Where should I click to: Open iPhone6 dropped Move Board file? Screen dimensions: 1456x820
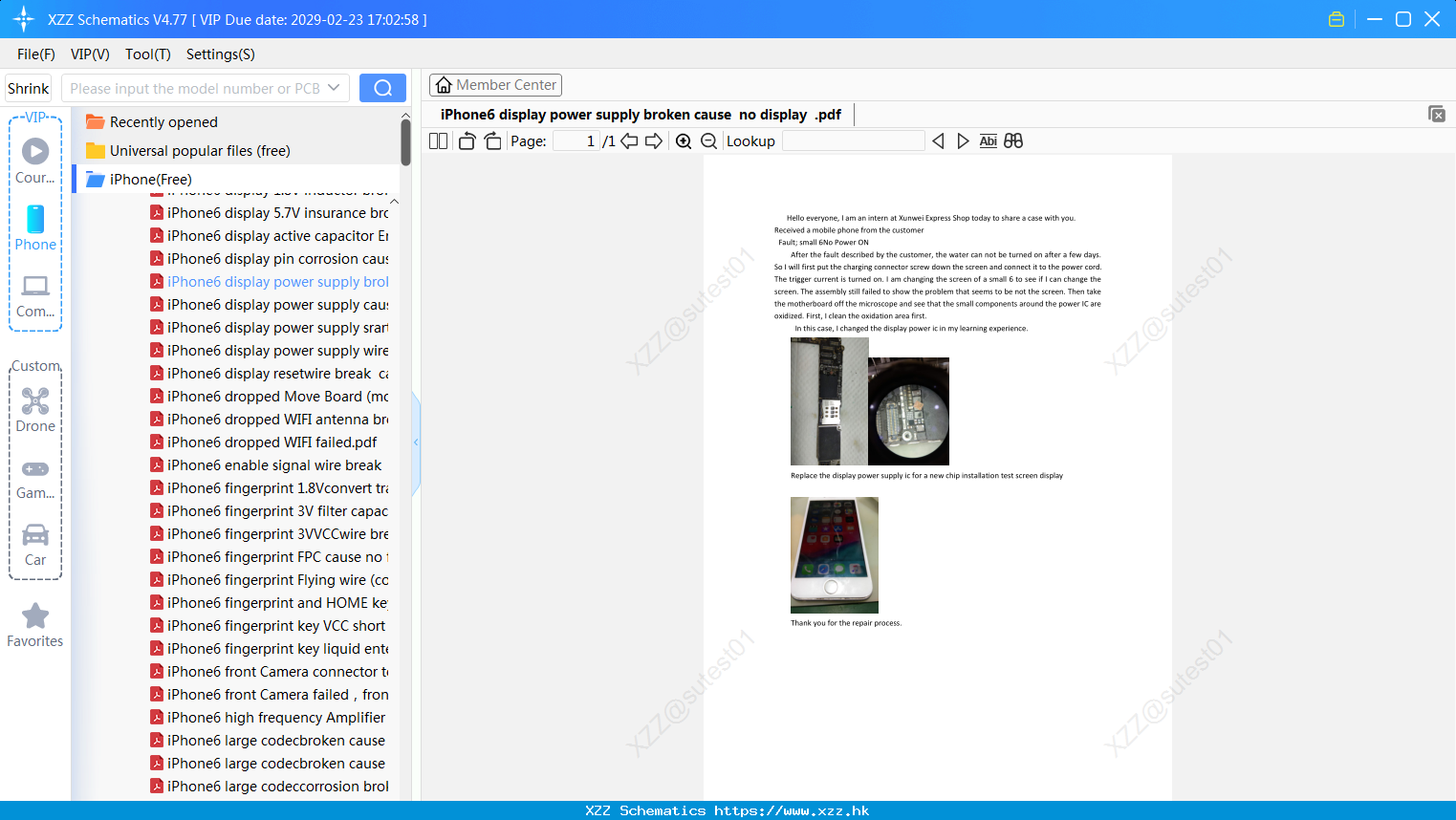pos(270,397)
